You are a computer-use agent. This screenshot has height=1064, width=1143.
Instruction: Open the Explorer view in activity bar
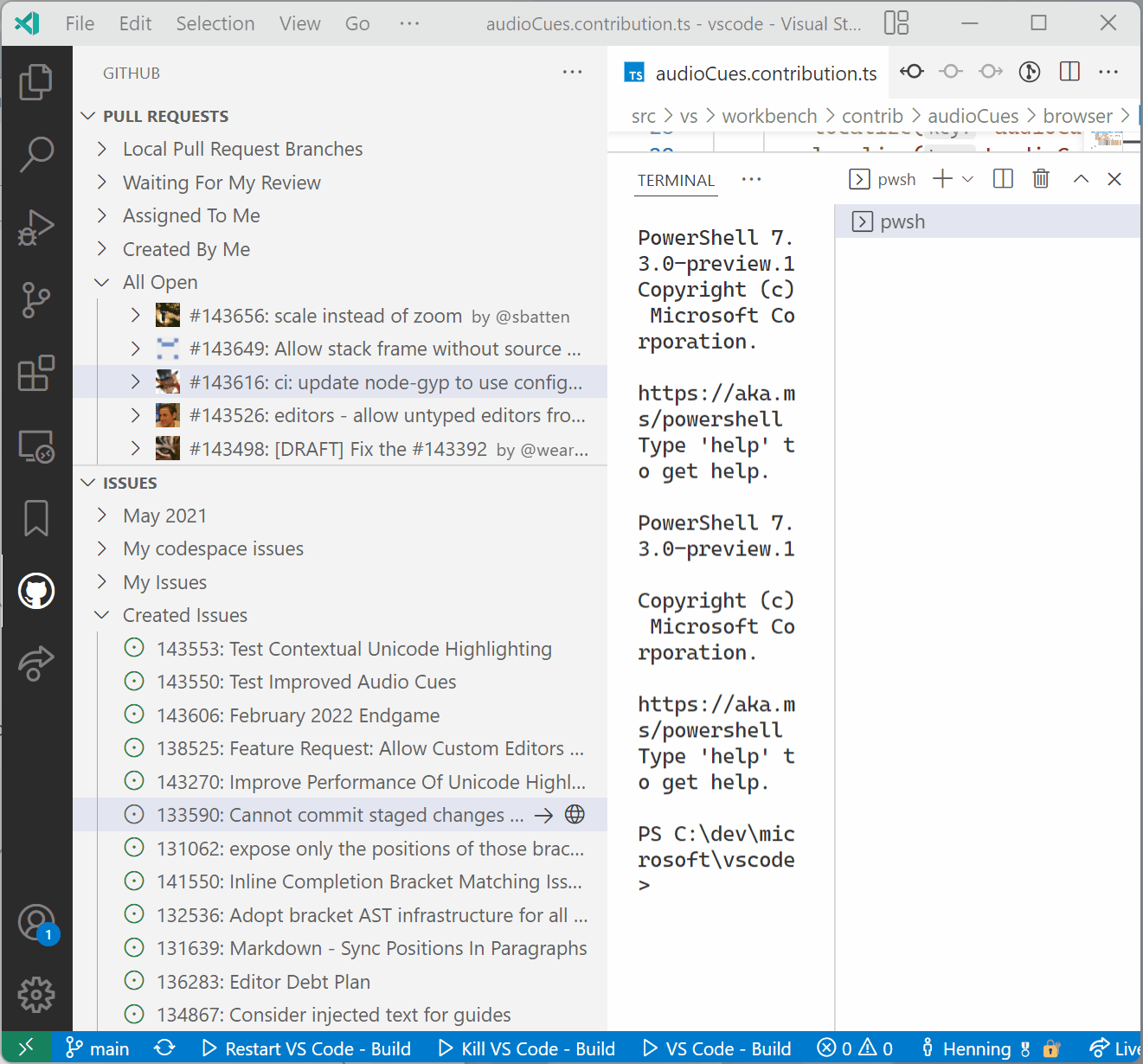coord(35,82)
